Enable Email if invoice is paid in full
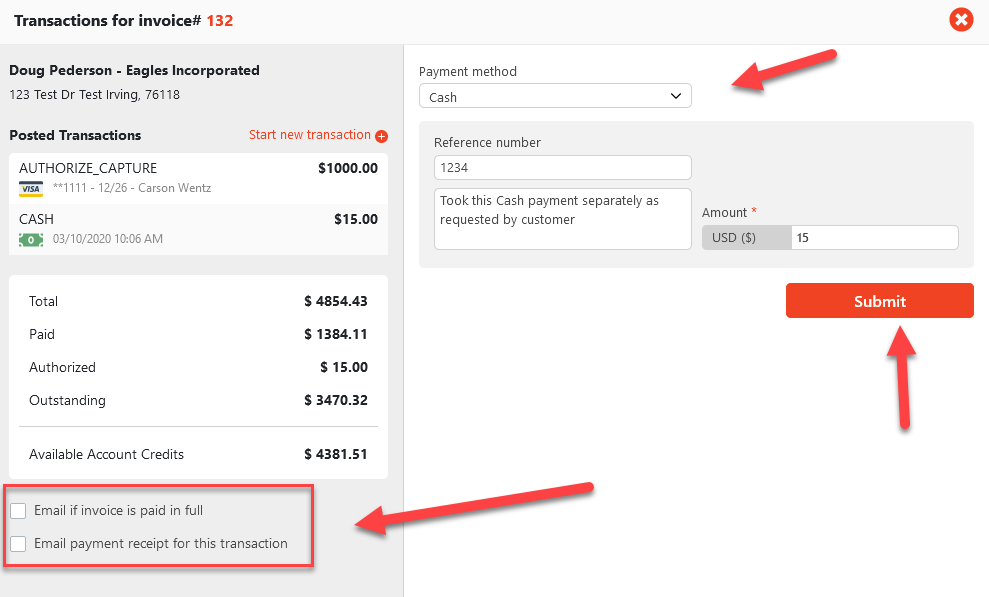 point(18,511)
